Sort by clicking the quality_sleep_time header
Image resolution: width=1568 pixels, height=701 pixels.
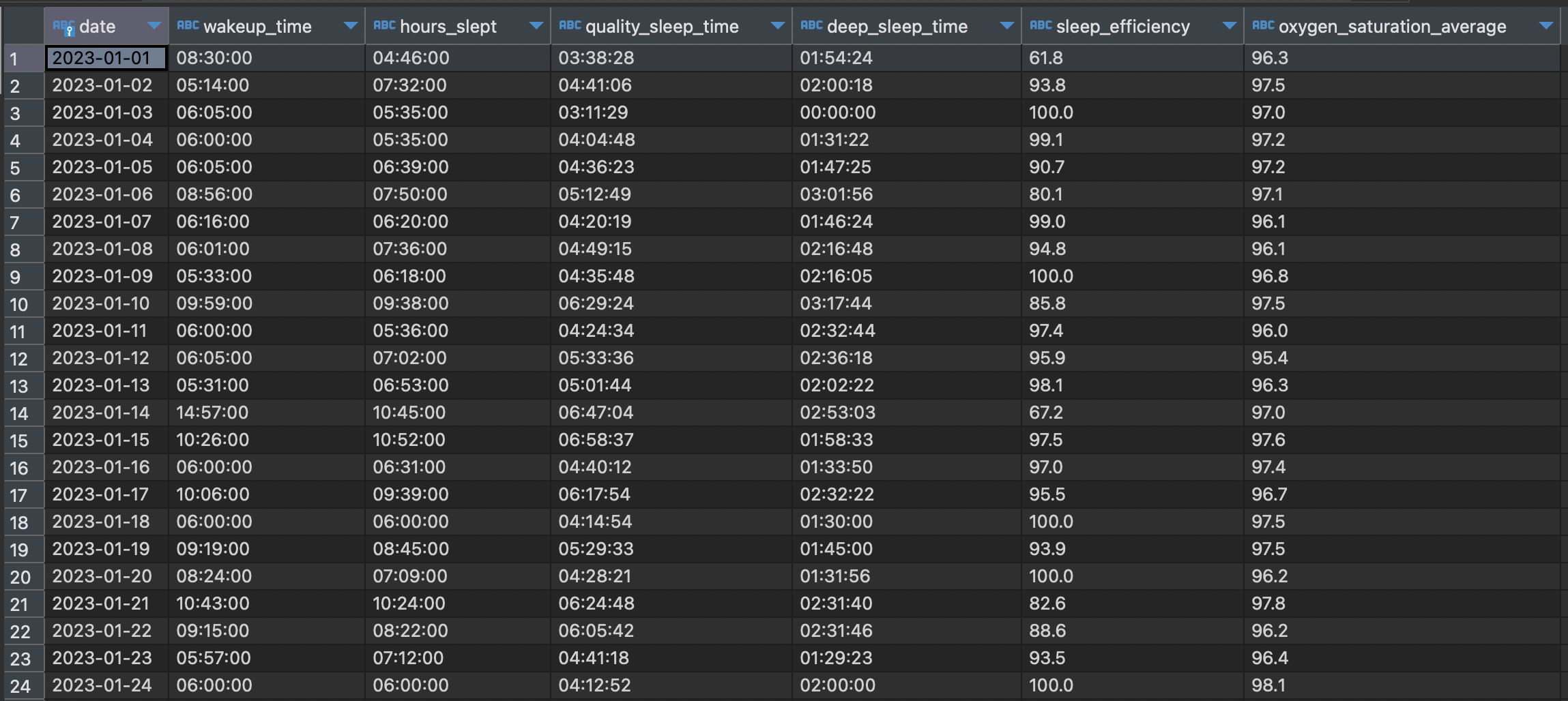click(662, 26)
